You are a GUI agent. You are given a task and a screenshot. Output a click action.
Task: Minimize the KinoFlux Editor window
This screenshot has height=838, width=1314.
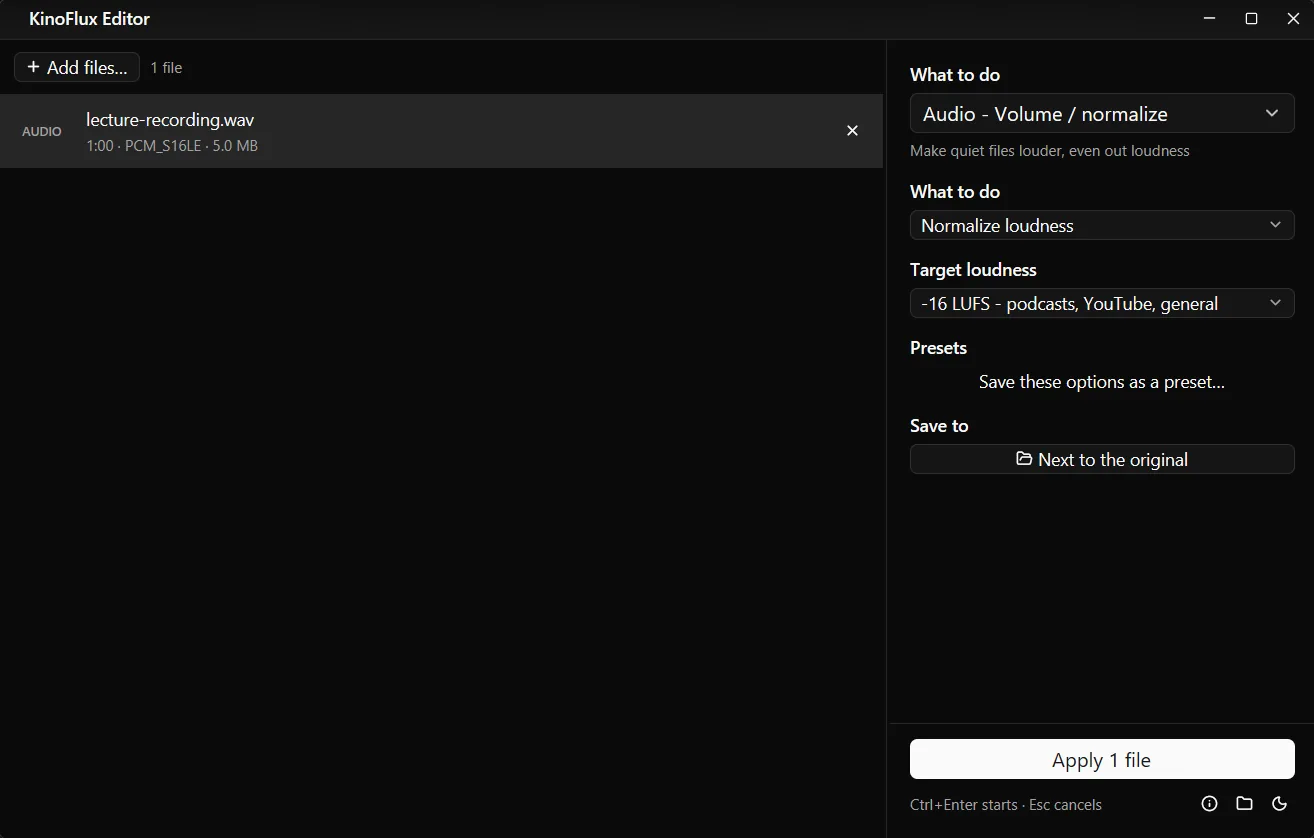1209,19
